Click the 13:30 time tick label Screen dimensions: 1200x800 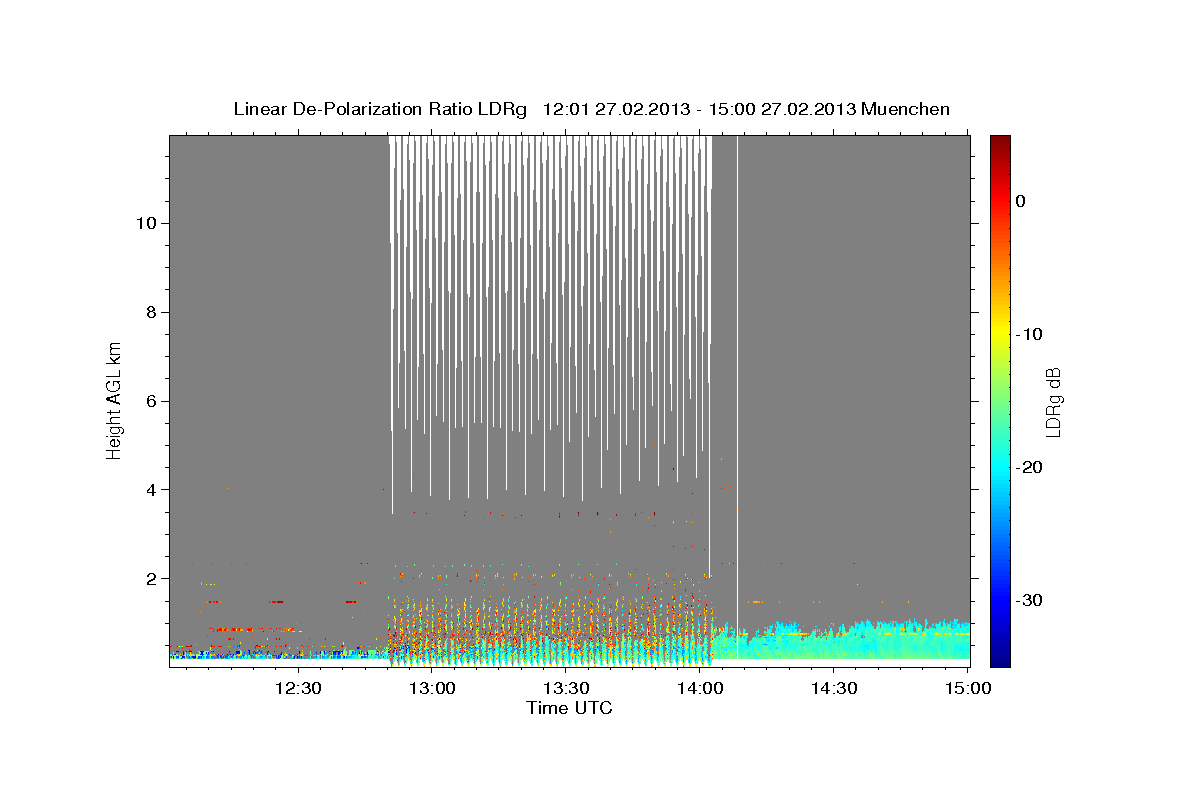[x=566, y=688]
